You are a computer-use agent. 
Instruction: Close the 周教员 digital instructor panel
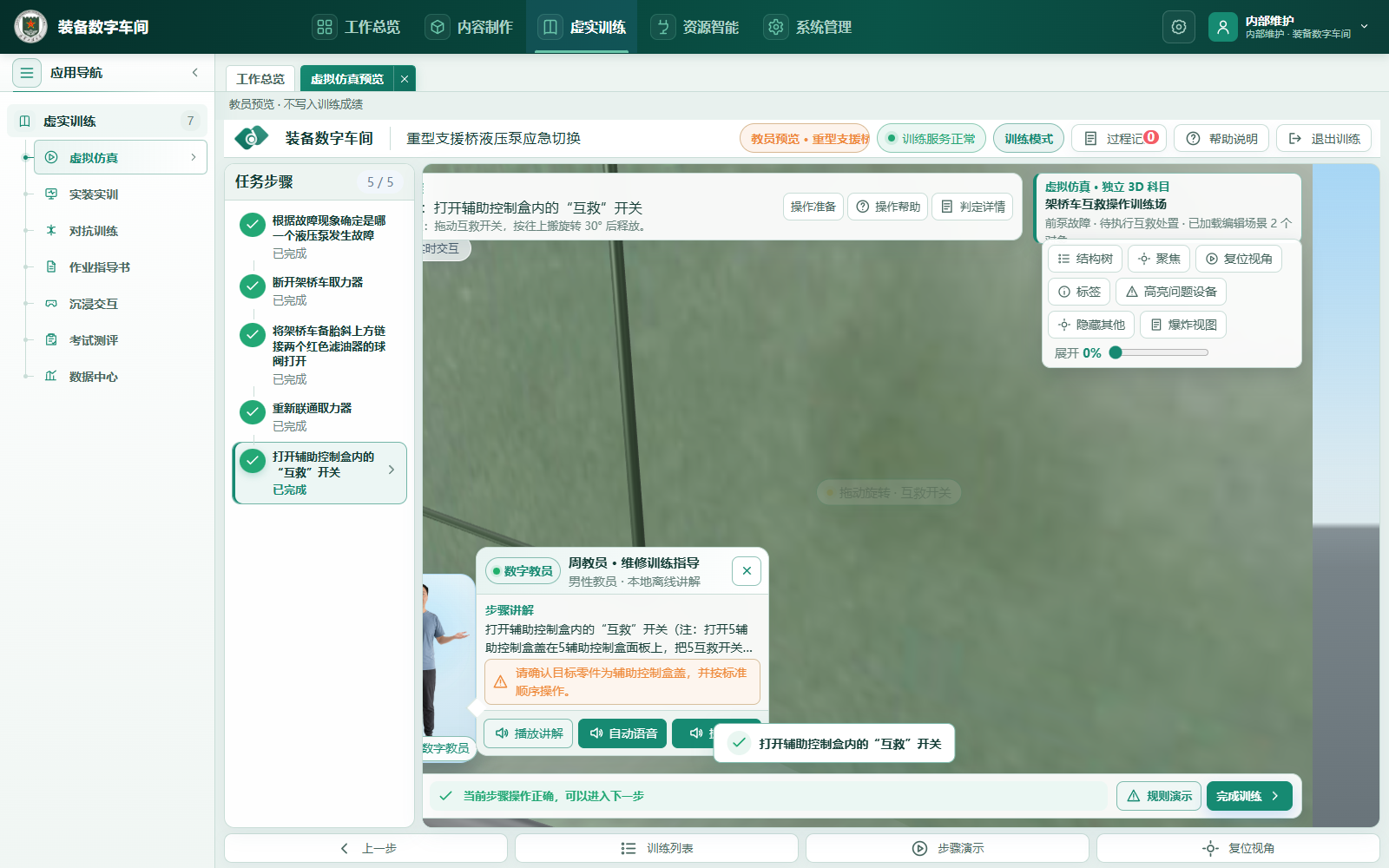[x=747, y=571]
